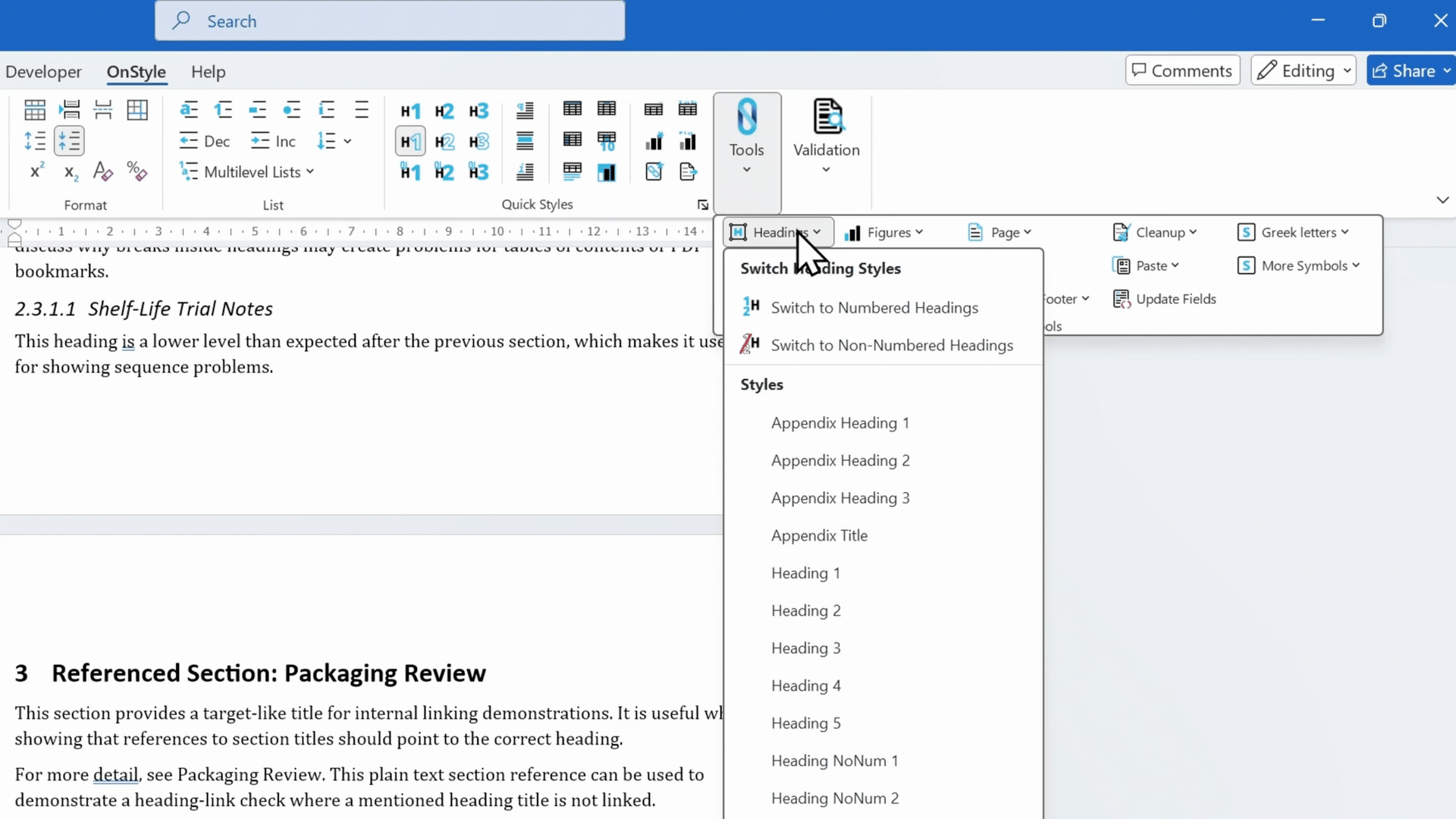1456x819 pixels.
Task: Toggle superscript formatting
Action: click(x=36, y=171)
